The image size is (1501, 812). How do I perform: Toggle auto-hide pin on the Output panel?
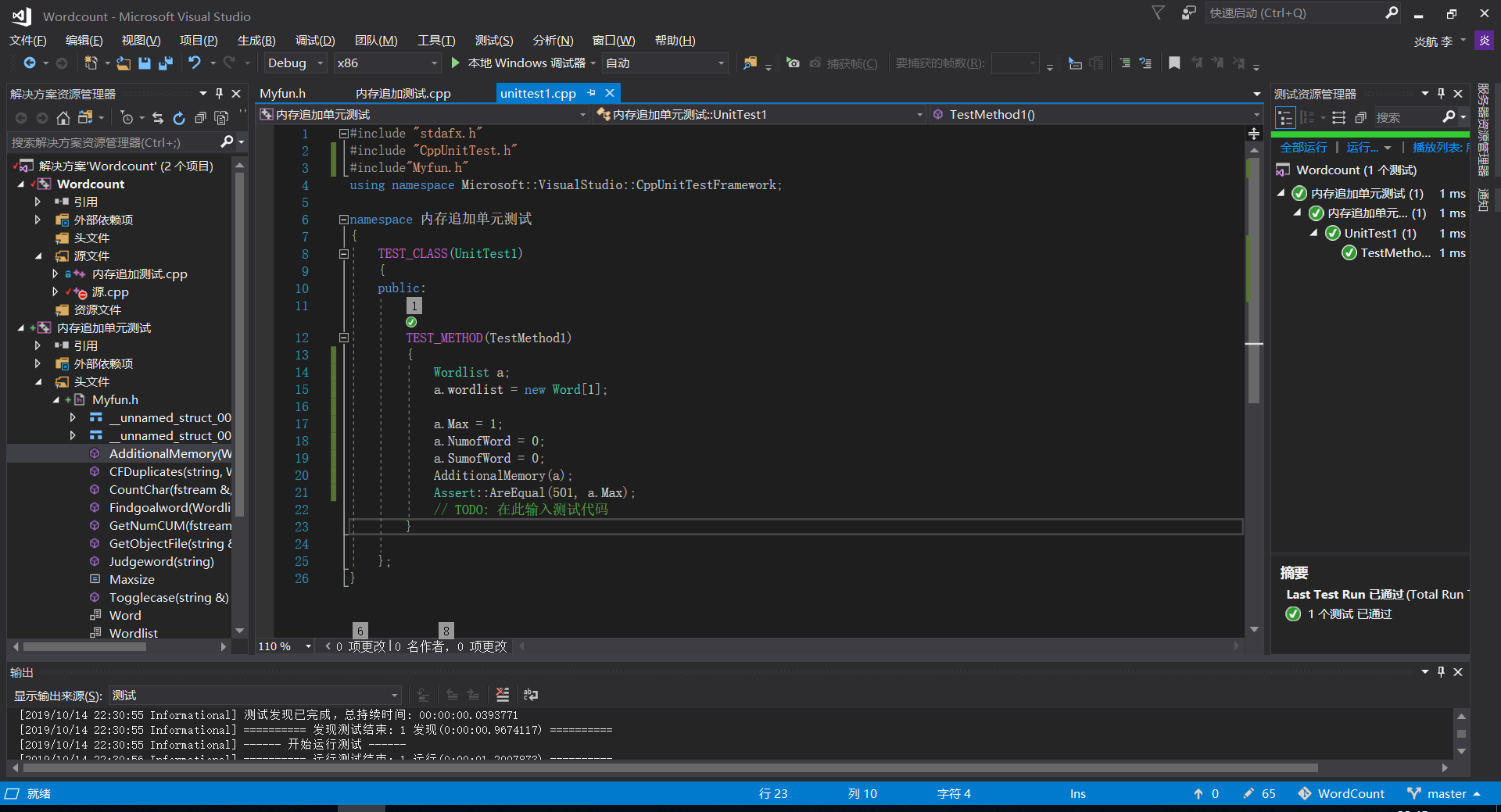coord(1442,672)
